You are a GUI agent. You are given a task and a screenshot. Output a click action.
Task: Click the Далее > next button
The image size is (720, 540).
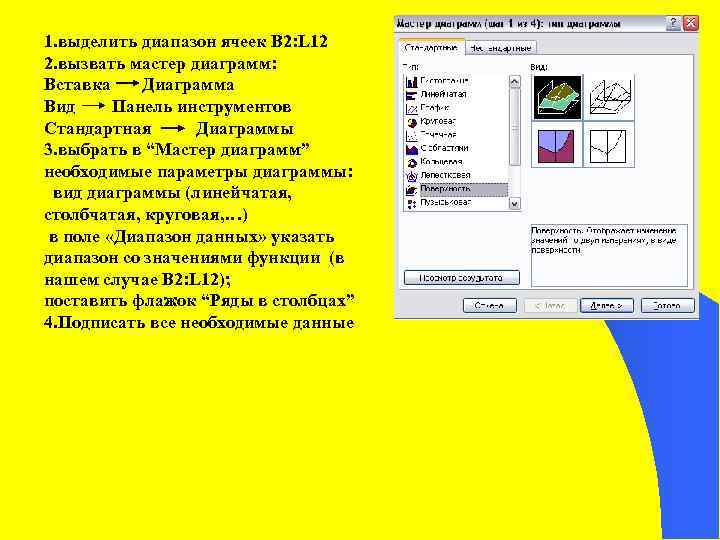pyautogui.click(x=607, y=305)
